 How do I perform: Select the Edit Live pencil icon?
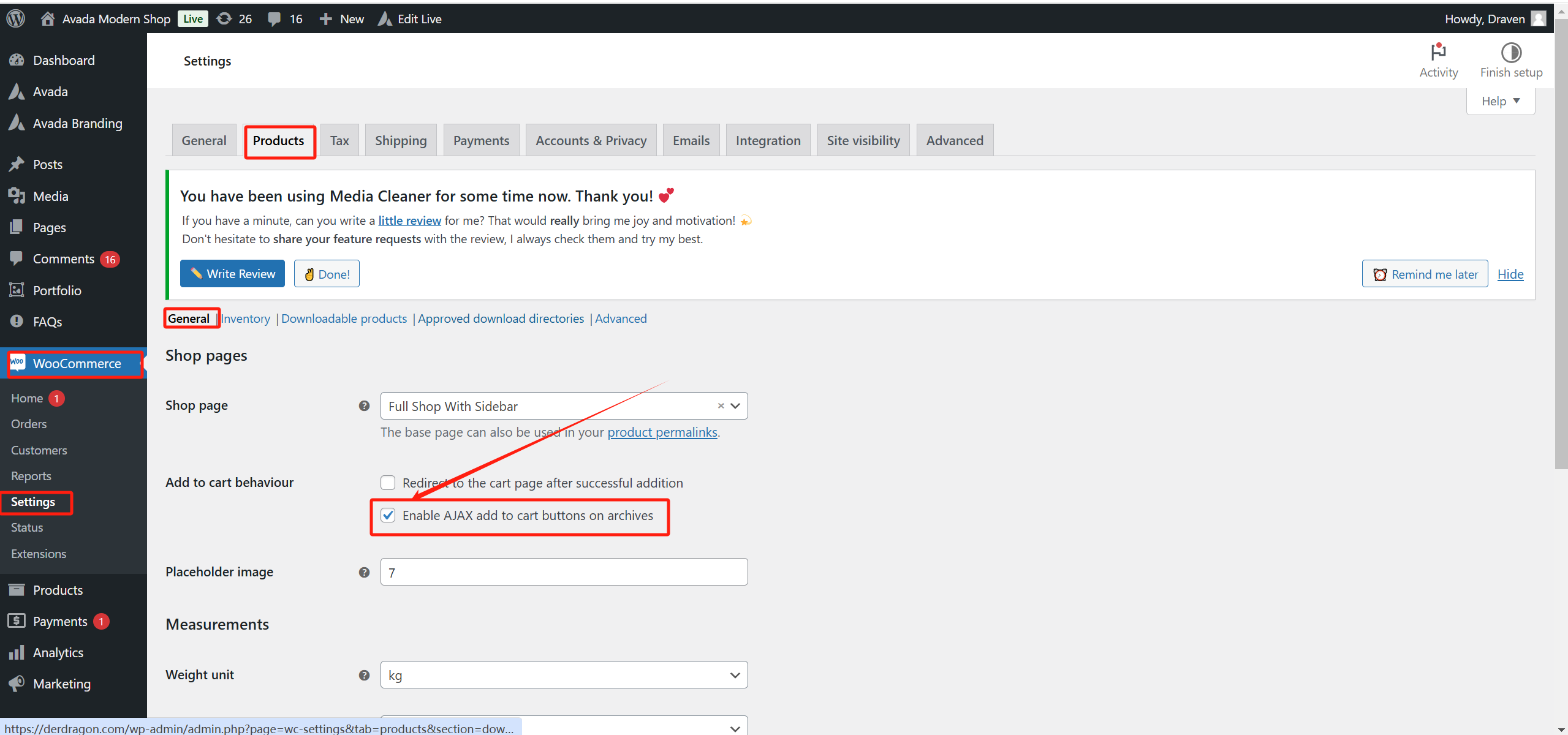tap(385, 18)
